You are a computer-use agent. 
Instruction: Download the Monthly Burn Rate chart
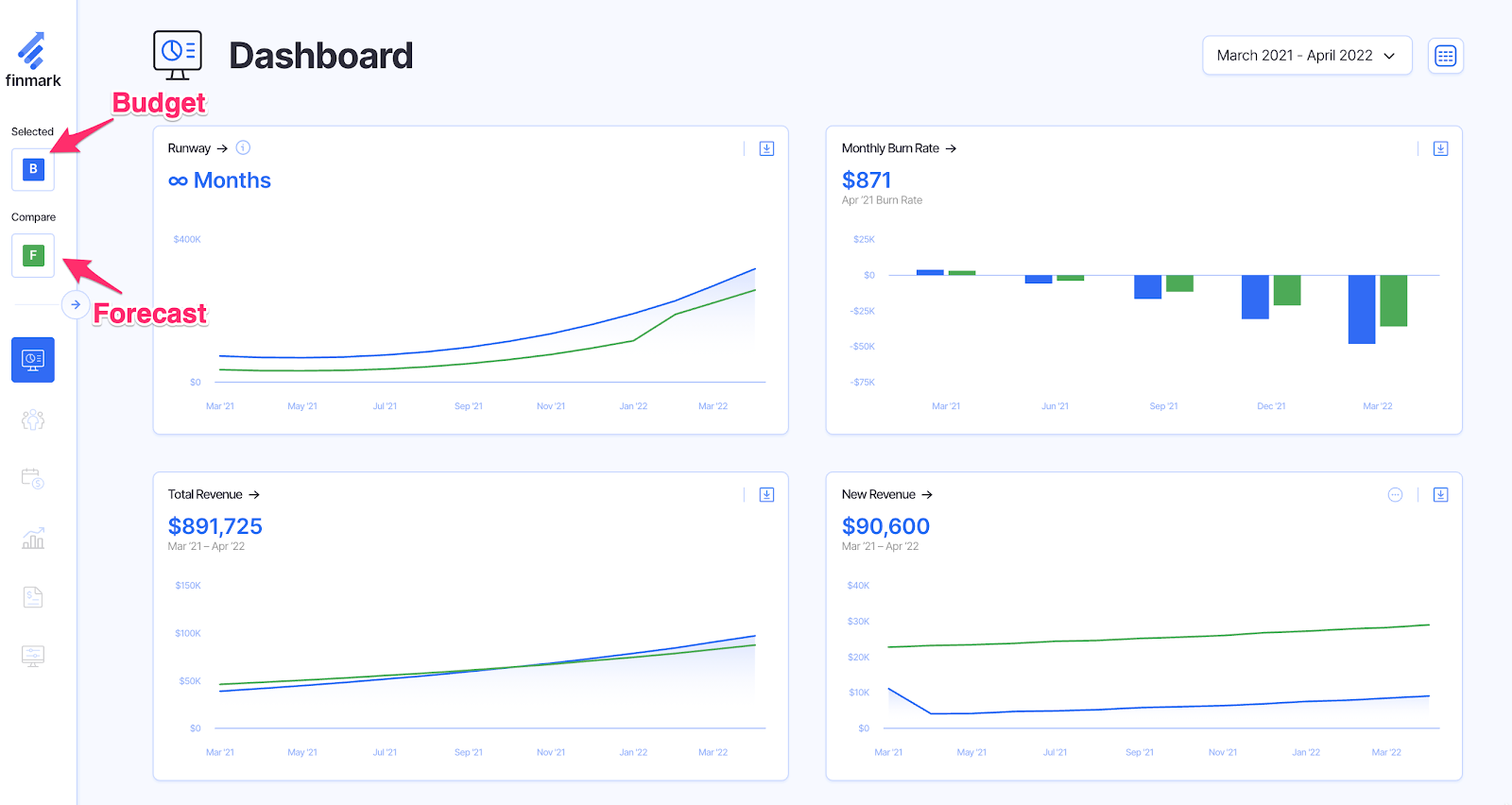[x=1440, y=148]
